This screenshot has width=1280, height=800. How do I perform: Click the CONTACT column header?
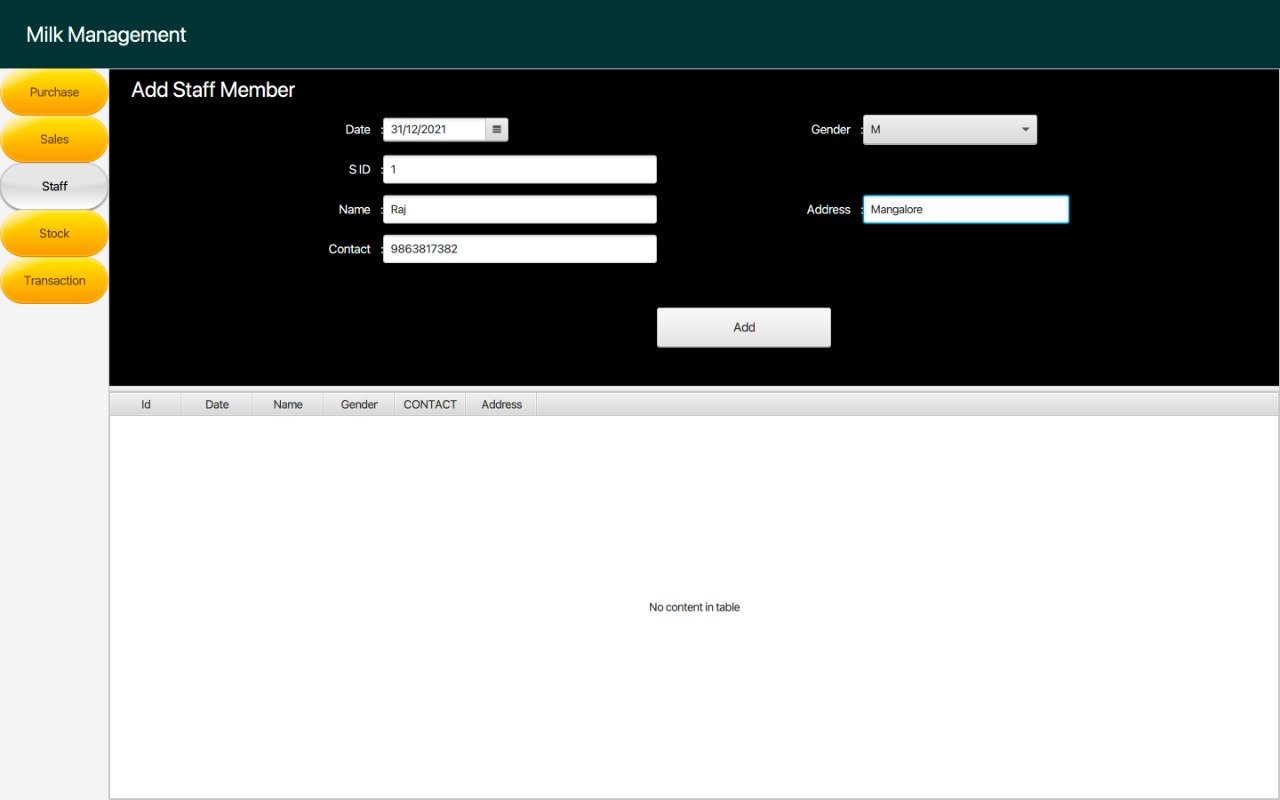pyautogui.click(x=429, y=404)
